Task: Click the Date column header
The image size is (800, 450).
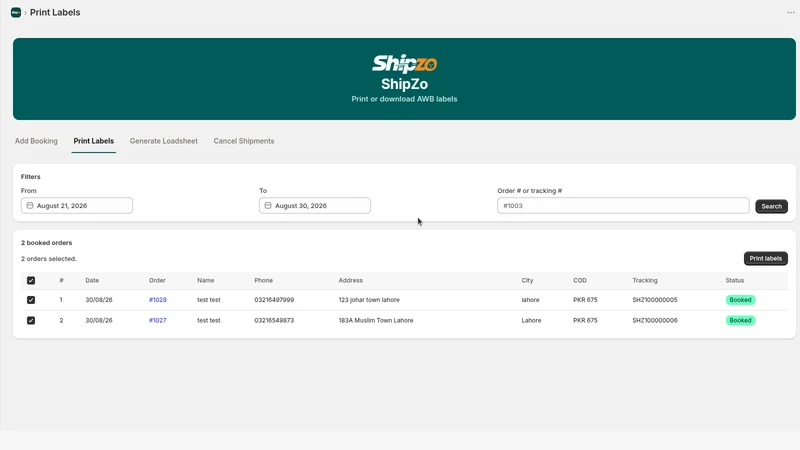Action: [92, 281]
